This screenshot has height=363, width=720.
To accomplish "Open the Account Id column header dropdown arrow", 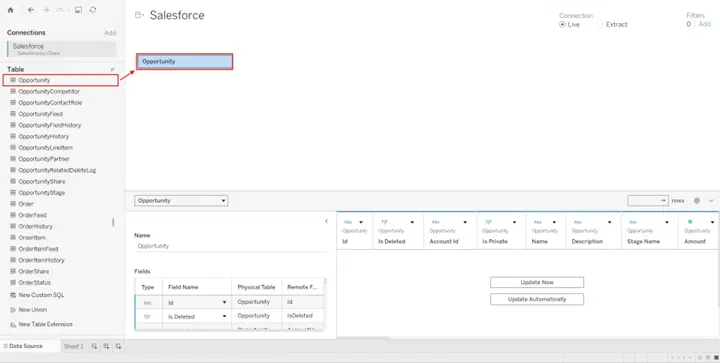I will click(x=465, y=222).
